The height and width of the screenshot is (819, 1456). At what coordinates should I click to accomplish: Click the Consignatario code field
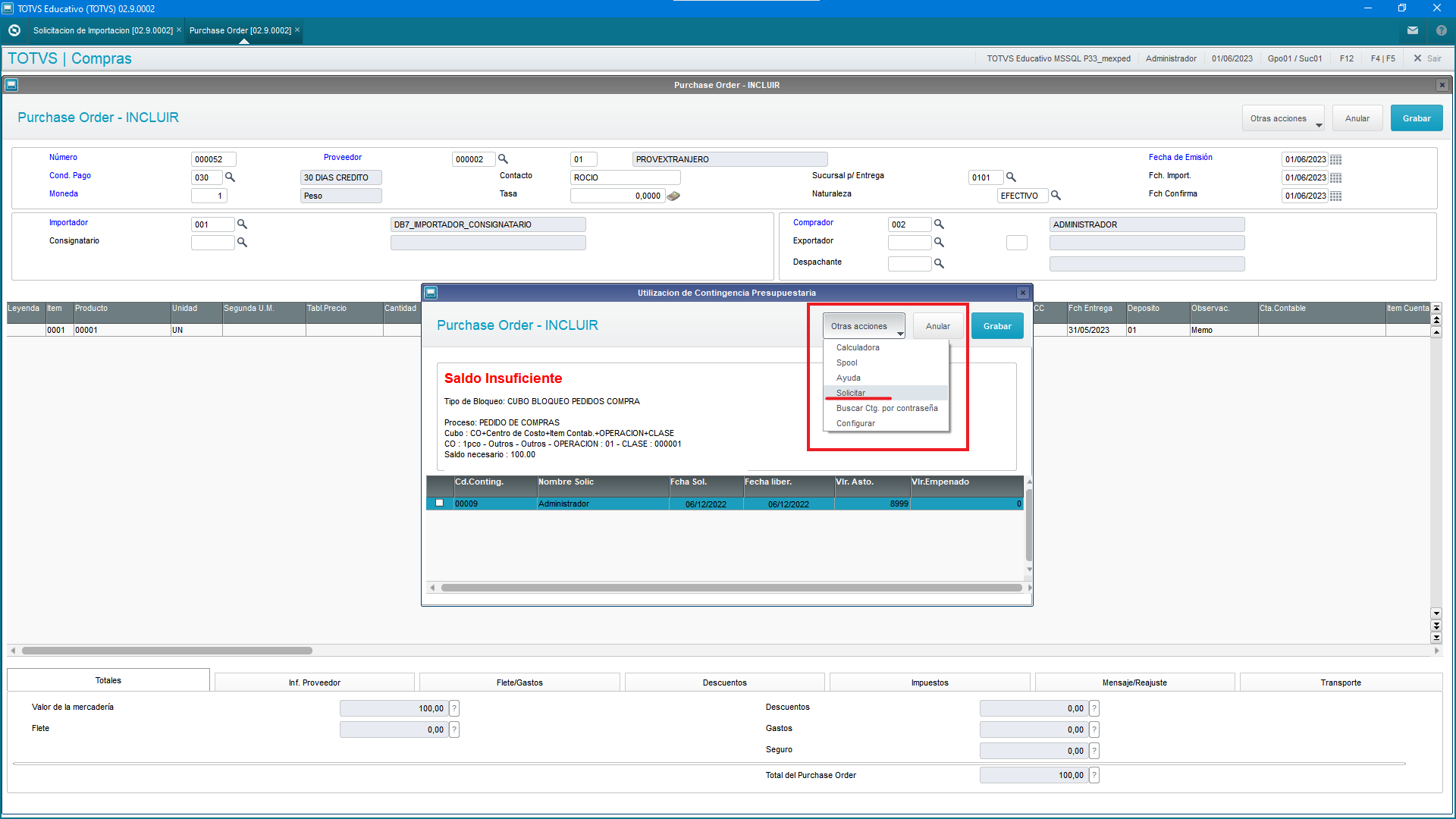213,243
